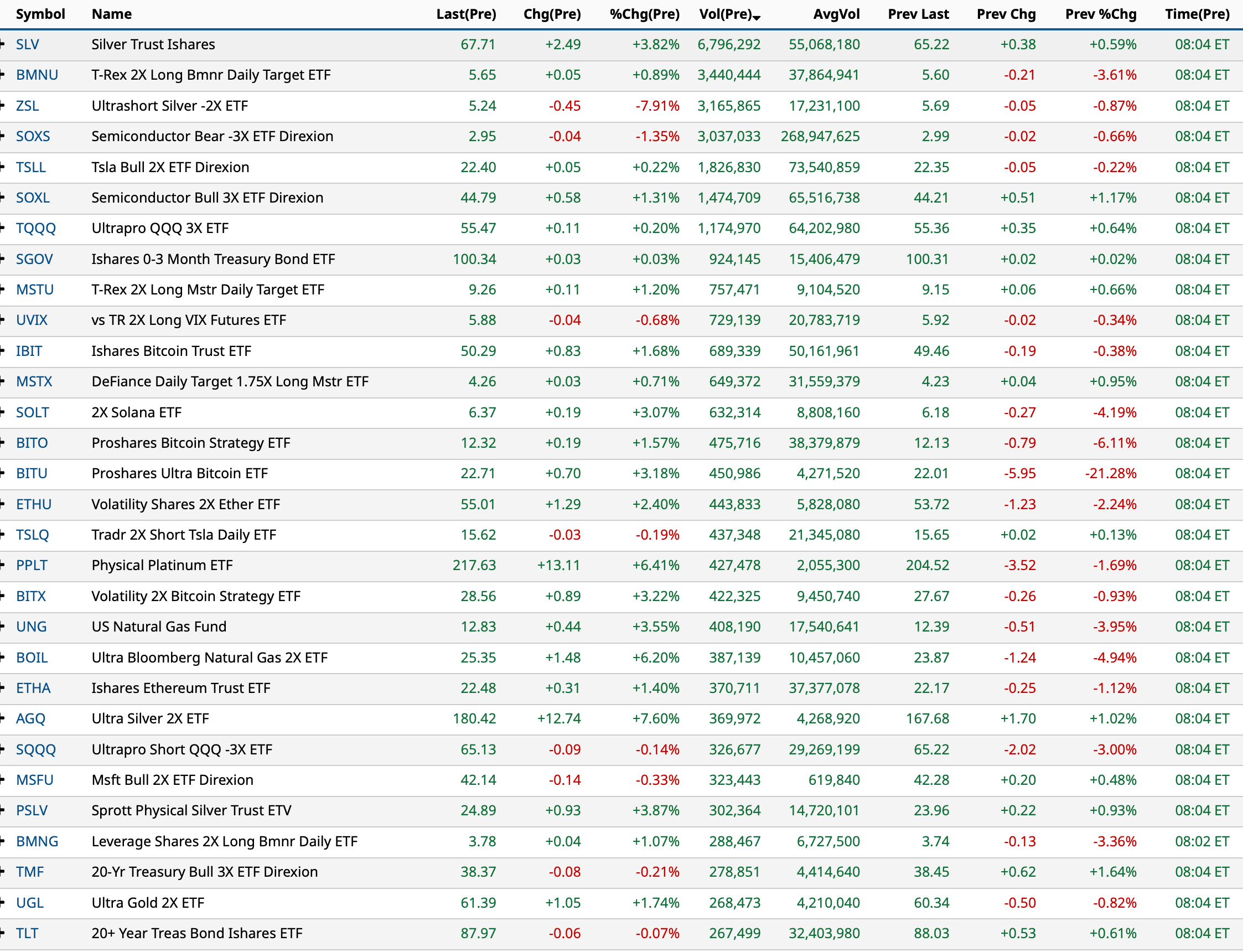The image size is (1243, 952).
Task: Open the SOXL symbol link
Action: tap(33, 198)
